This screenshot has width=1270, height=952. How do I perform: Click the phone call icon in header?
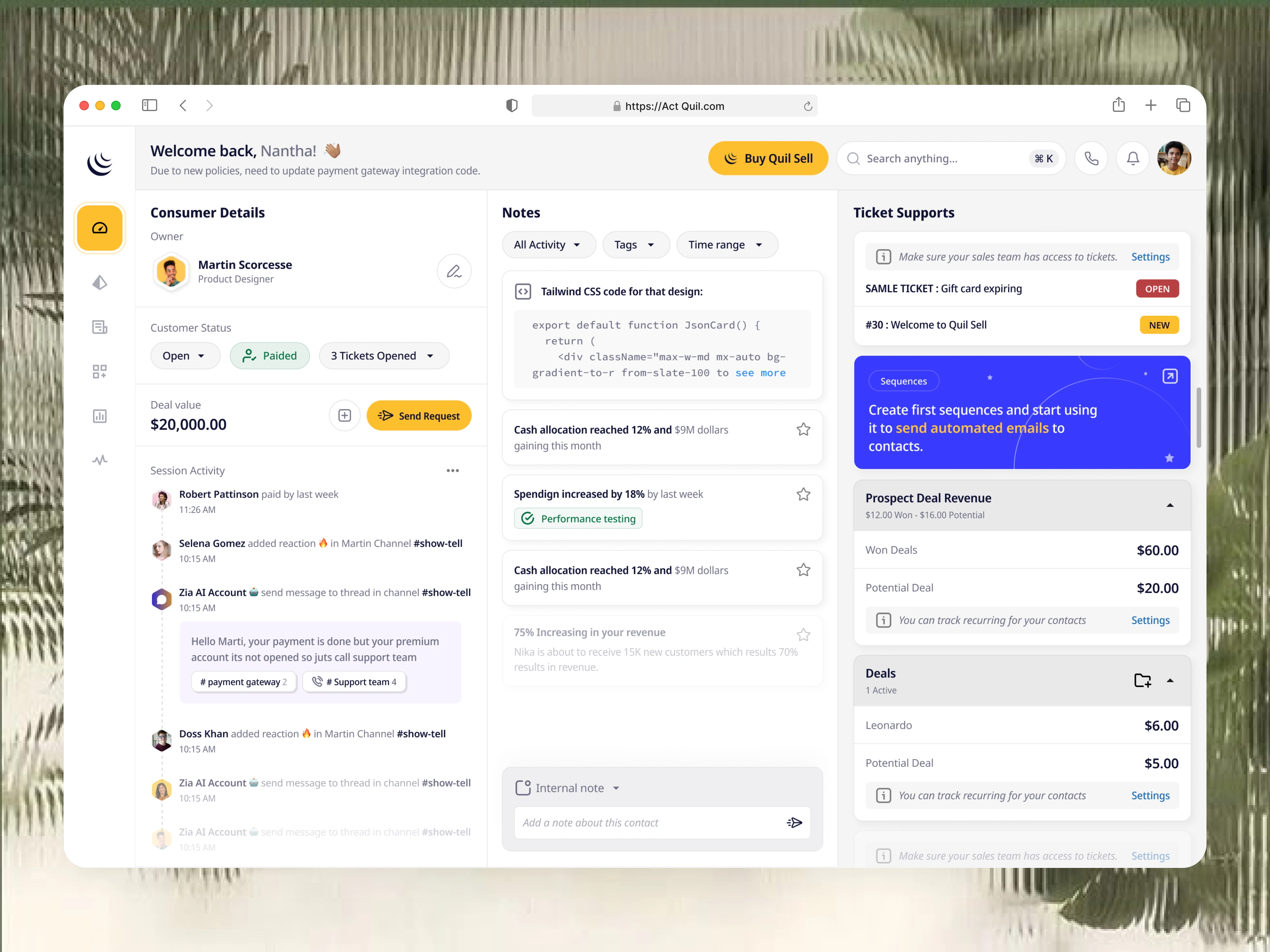(x=1091, y=158)
